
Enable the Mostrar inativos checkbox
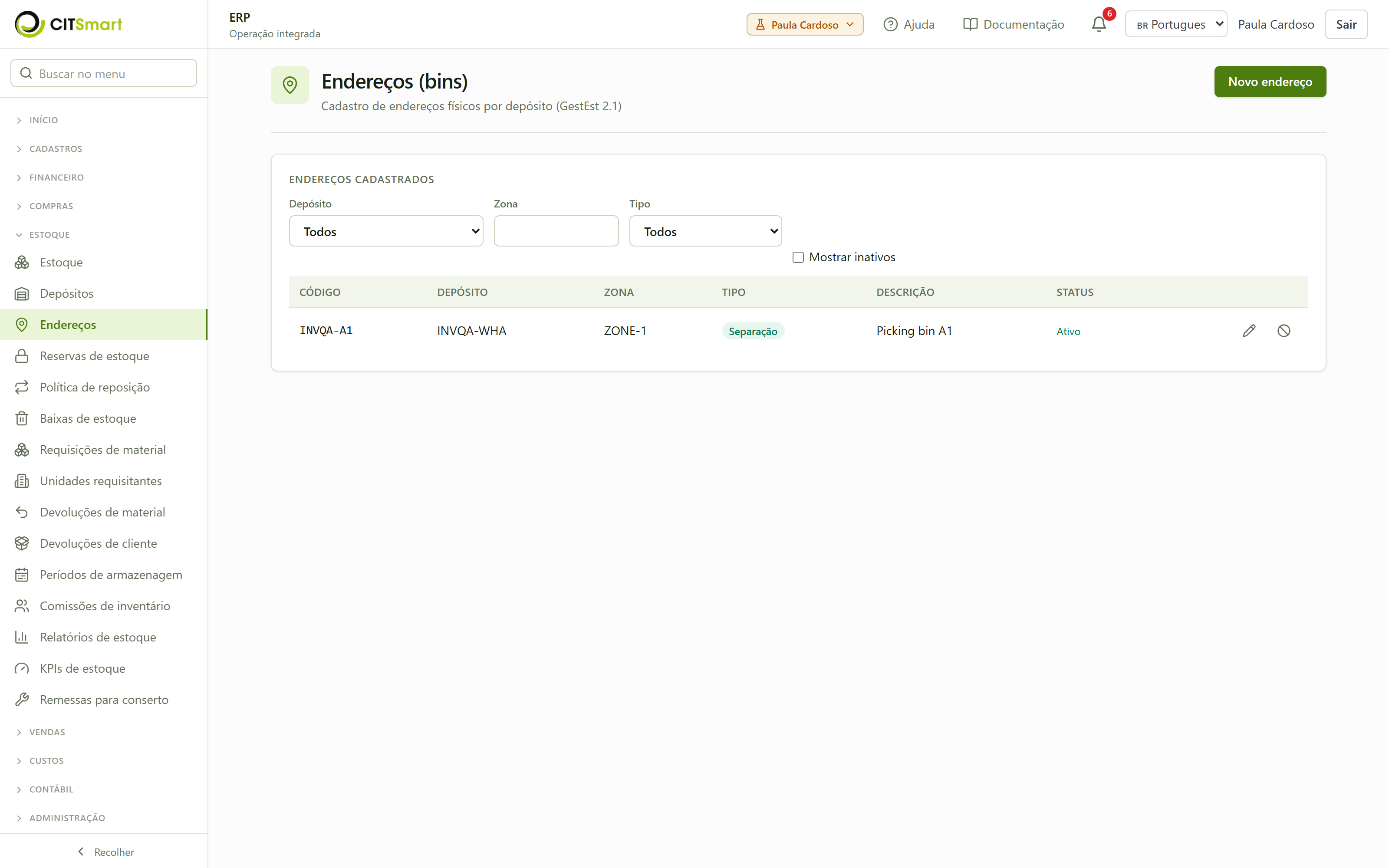click(x=798, y=257)
